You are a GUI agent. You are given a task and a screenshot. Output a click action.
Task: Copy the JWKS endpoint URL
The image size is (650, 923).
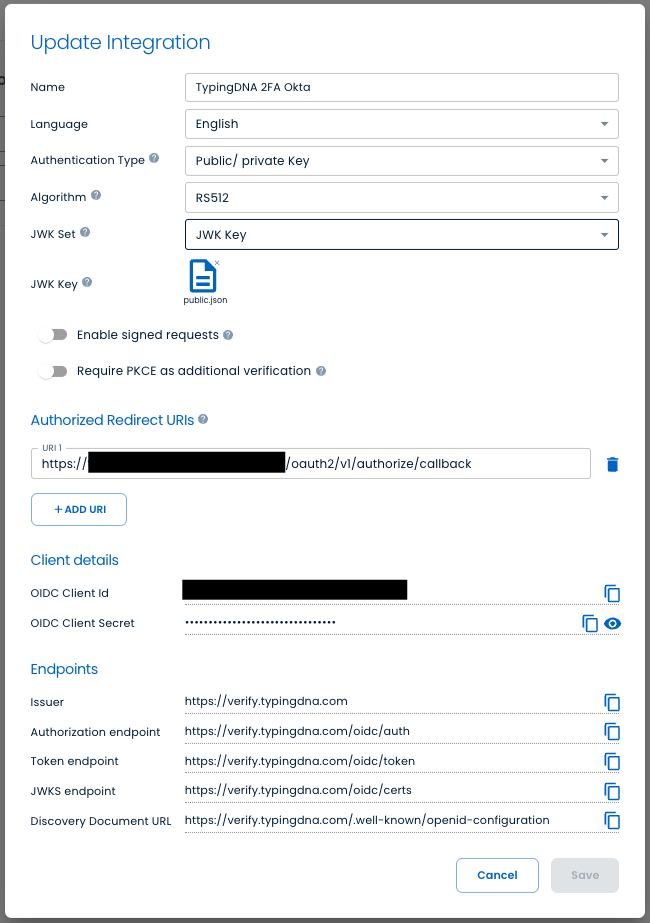(612, 791)
